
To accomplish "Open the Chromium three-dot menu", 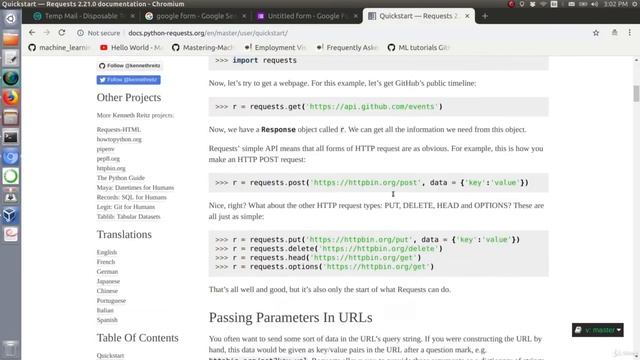I will coord(629,33).
